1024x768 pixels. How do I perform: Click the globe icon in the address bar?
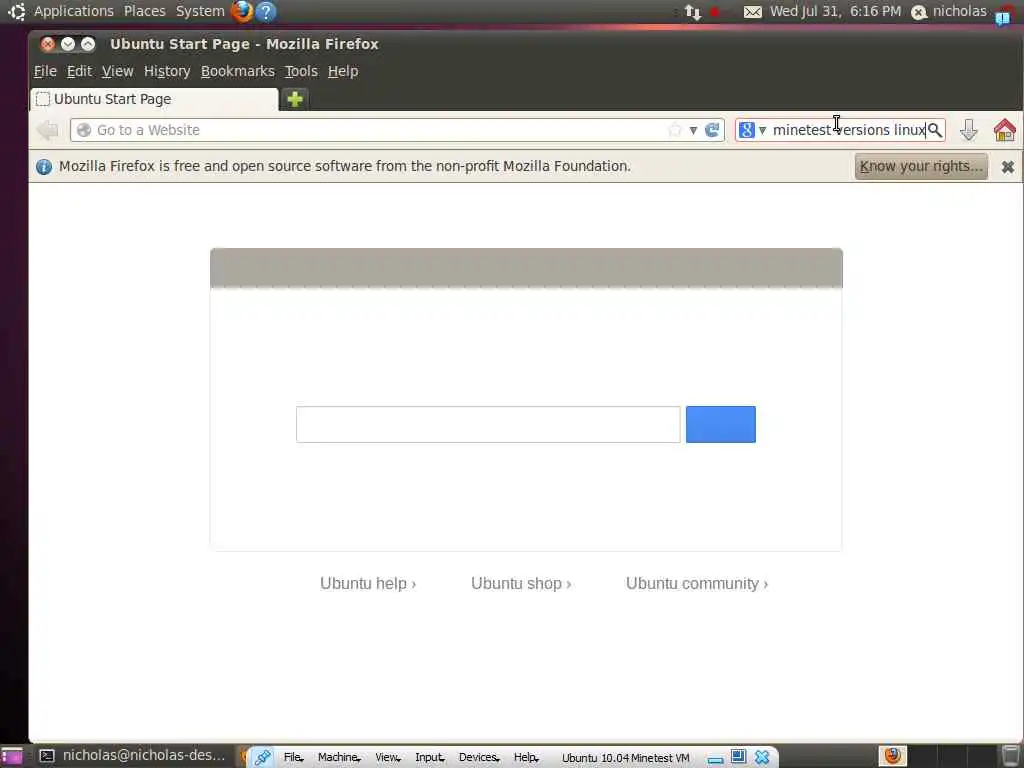point(84,130)
